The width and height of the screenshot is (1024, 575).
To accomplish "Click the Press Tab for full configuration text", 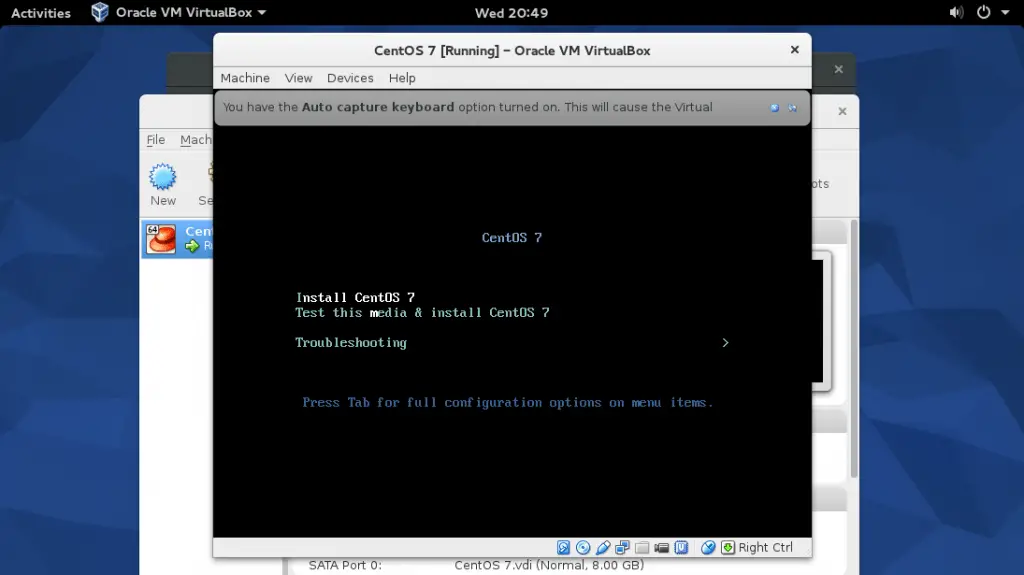I will click(507, 402).
